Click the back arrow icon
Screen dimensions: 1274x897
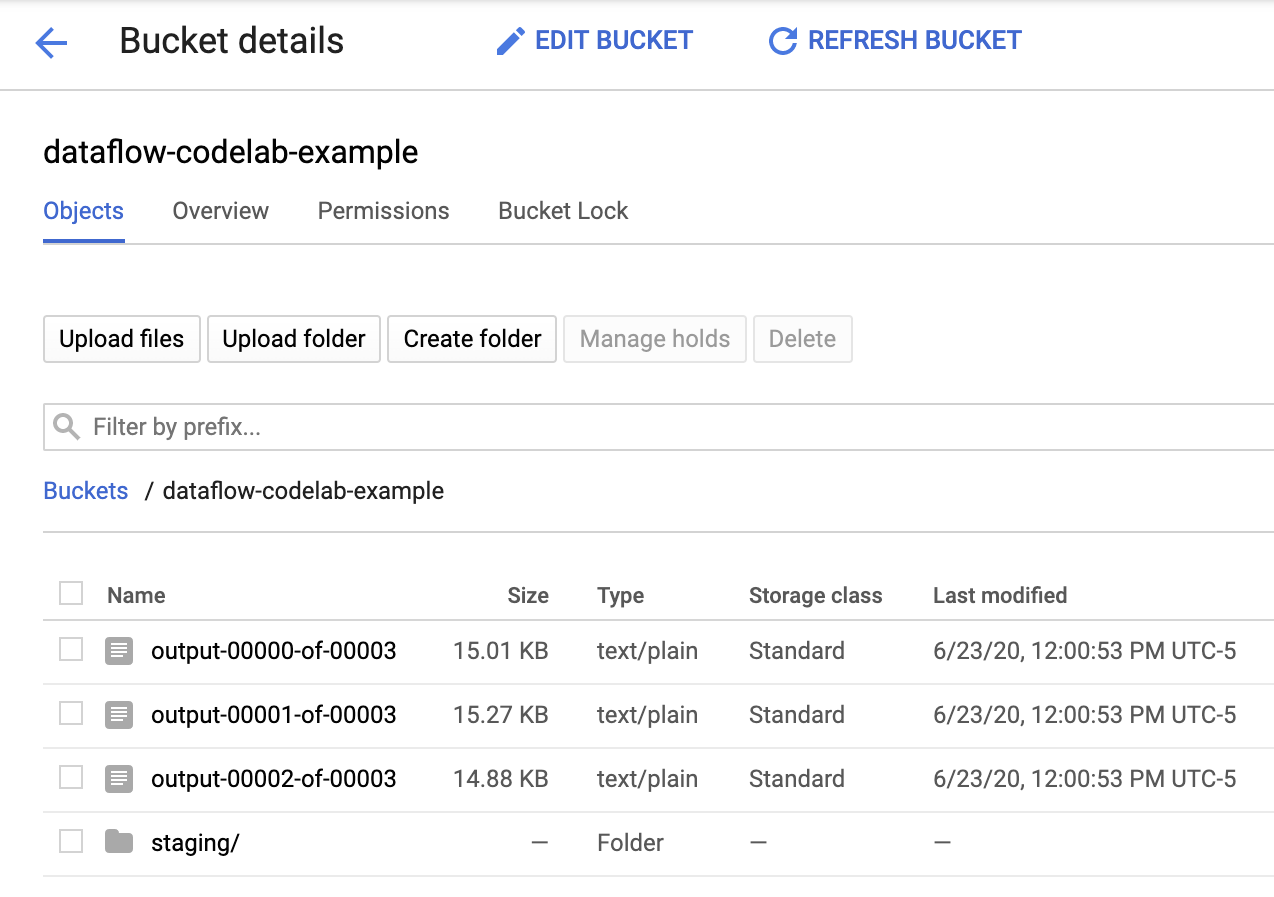[x=51, y=42]
